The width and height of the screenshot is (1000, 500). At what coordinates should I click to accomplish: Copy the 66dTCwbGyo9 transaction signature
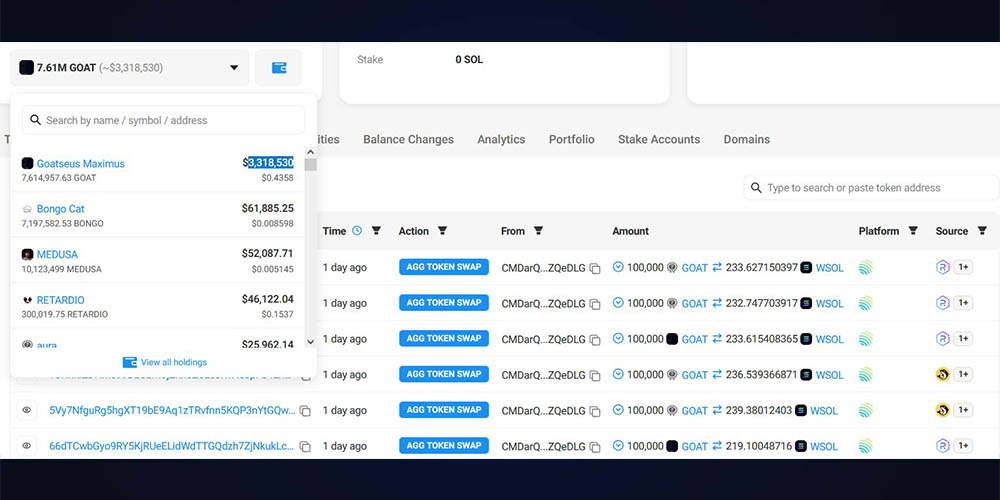coord(305,446)
